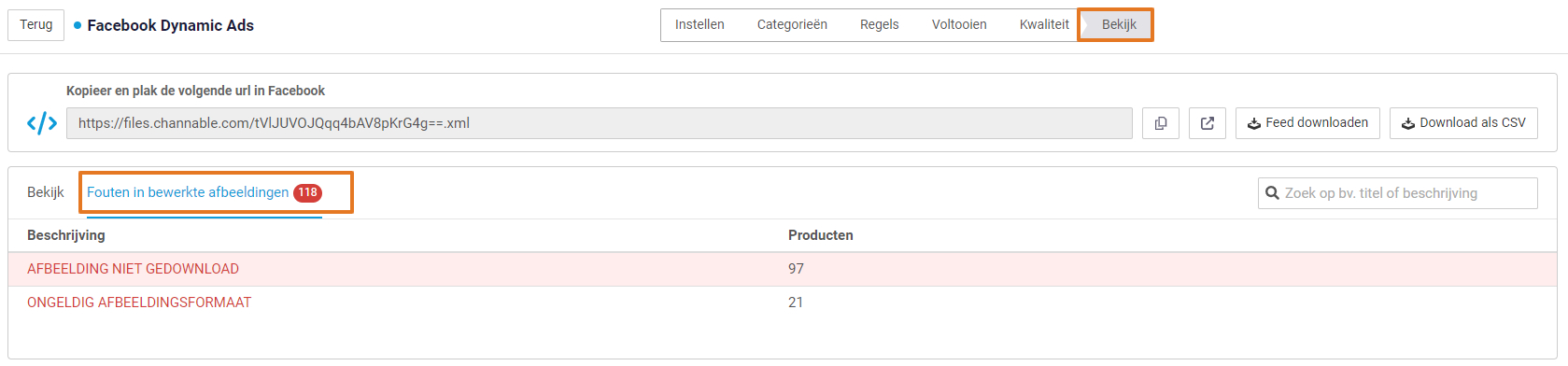This screenshot has width=1568, height=366.
Task: Open the Instellen step
Action: pos(699,24)
